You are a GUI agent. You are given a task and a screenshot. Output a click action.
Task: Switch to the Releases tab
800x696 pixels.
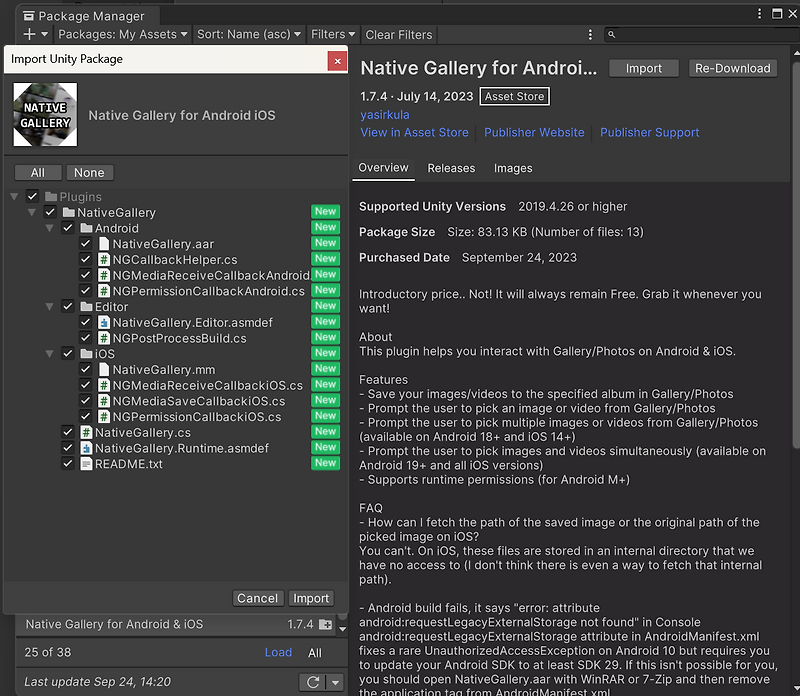(x=451, y=168)
